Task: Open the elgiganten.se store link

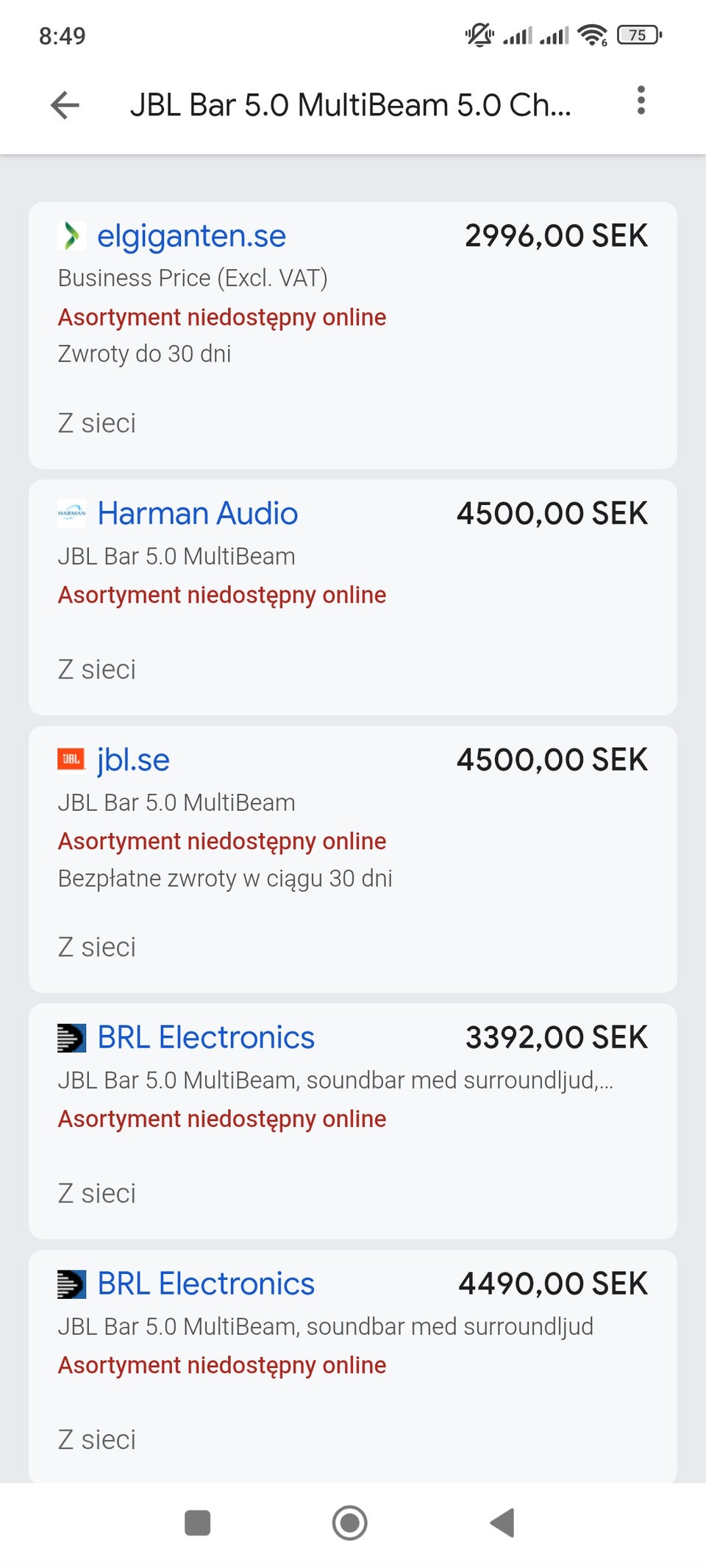Action: pos(191,236)
